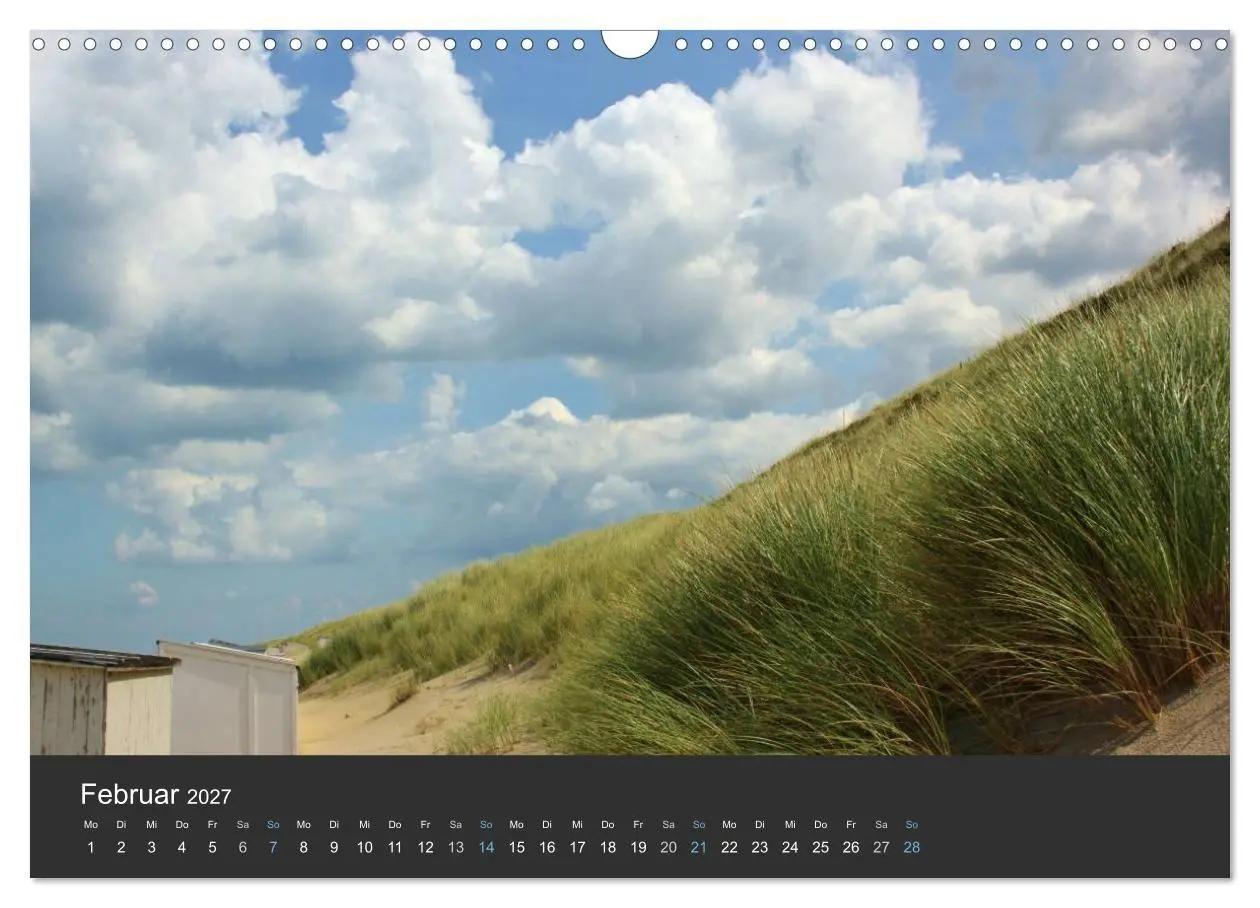Select day 19 in the calendar row
1260x908 pixels.
638,847
